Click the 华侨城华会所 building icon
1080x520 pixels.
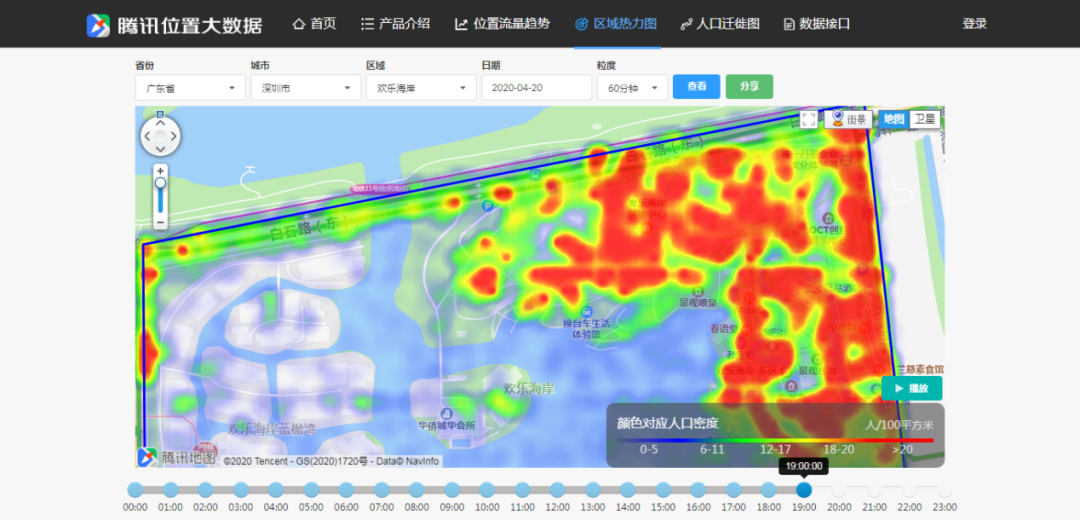click(446, 413)
